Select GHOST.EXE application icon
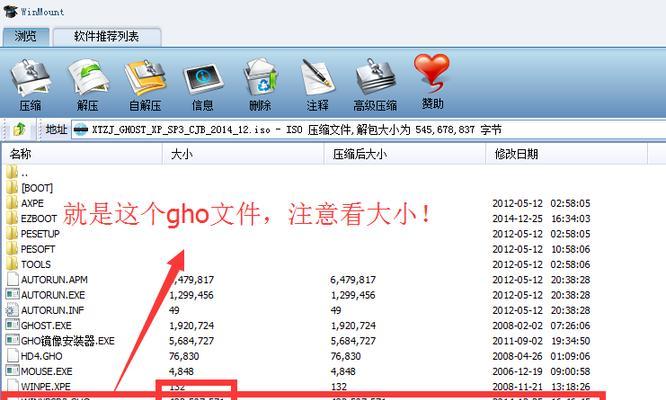The image size is (666, 400). 12,325
